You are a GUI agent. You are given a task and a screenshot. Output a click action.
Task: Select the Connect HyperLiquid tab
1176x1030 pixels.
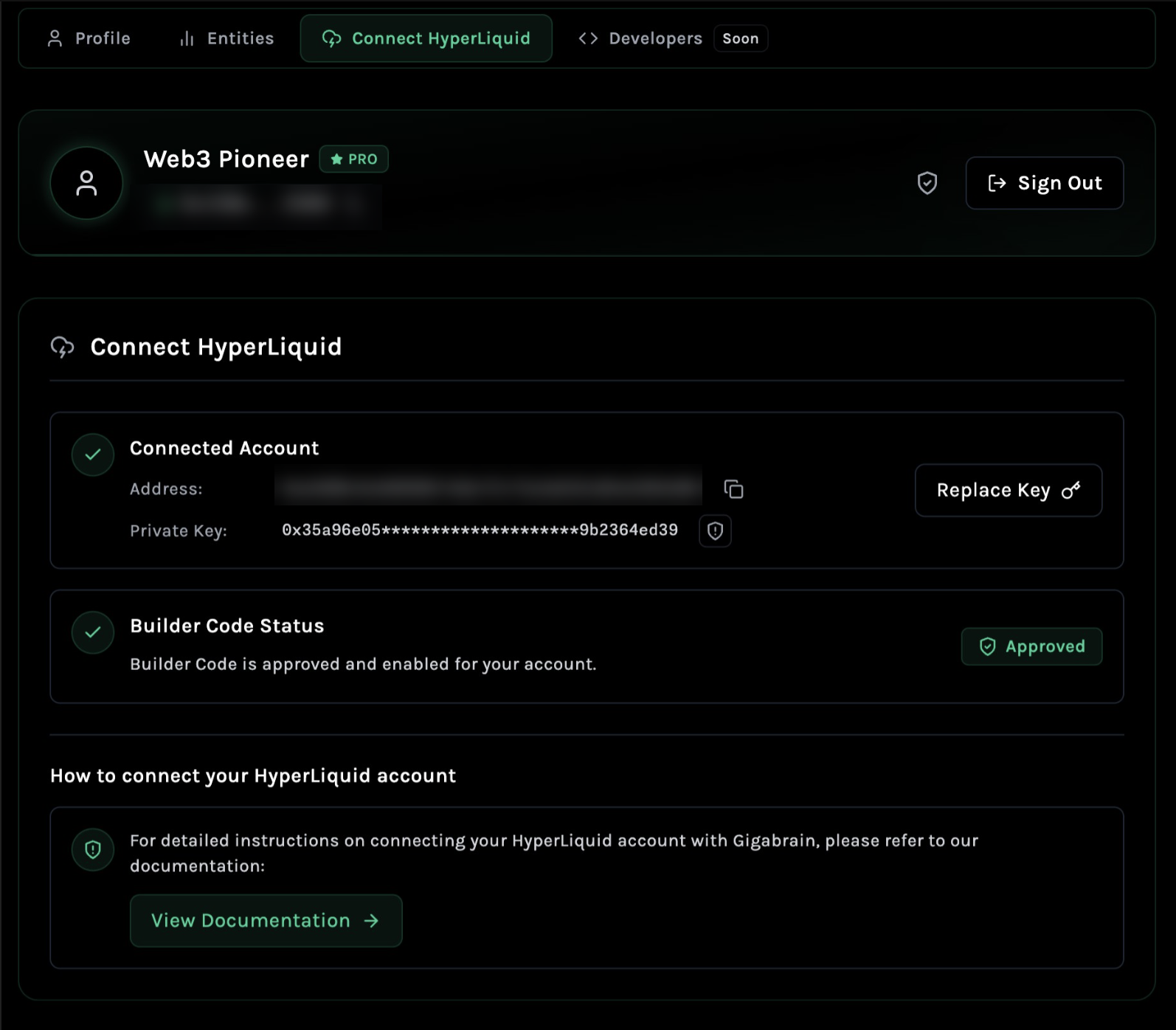(x=426, y=38)
